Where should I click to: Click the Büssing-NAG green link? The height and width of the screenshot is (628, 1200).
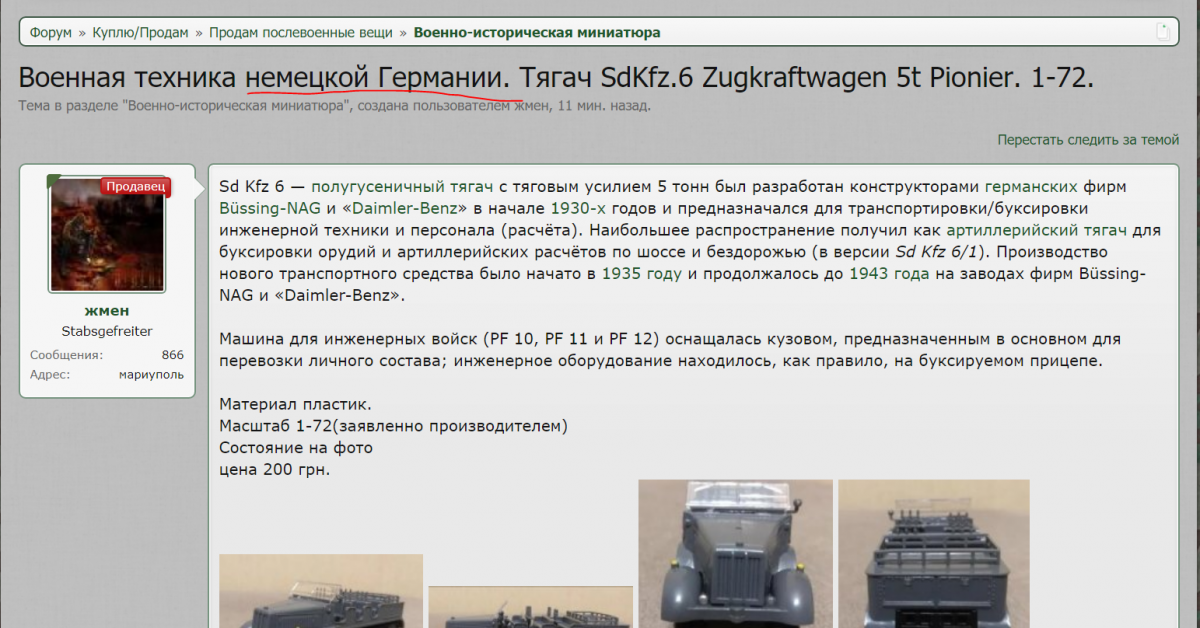(266, 209)
